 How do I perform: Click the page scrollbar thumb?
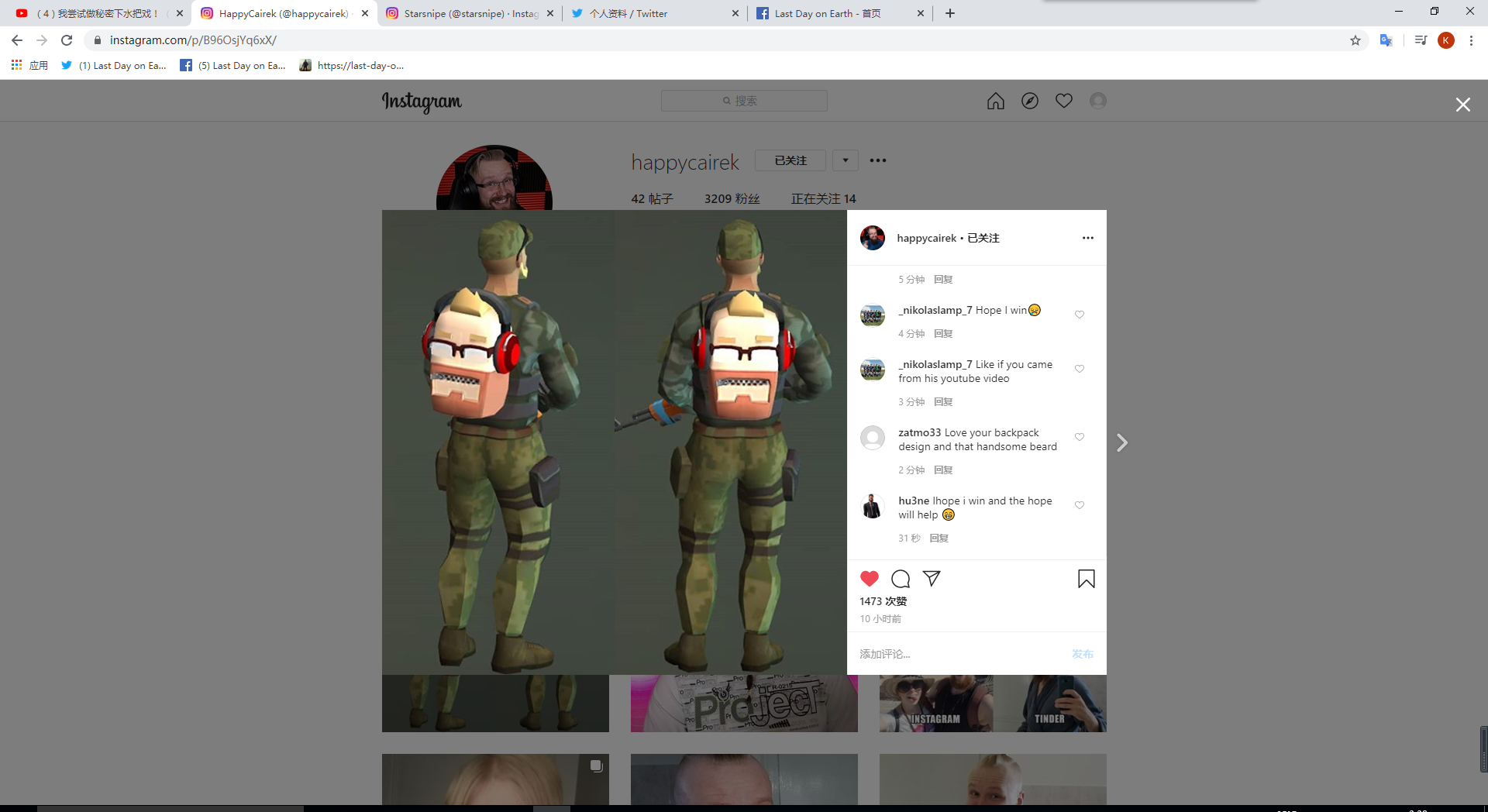point(1483,748)
